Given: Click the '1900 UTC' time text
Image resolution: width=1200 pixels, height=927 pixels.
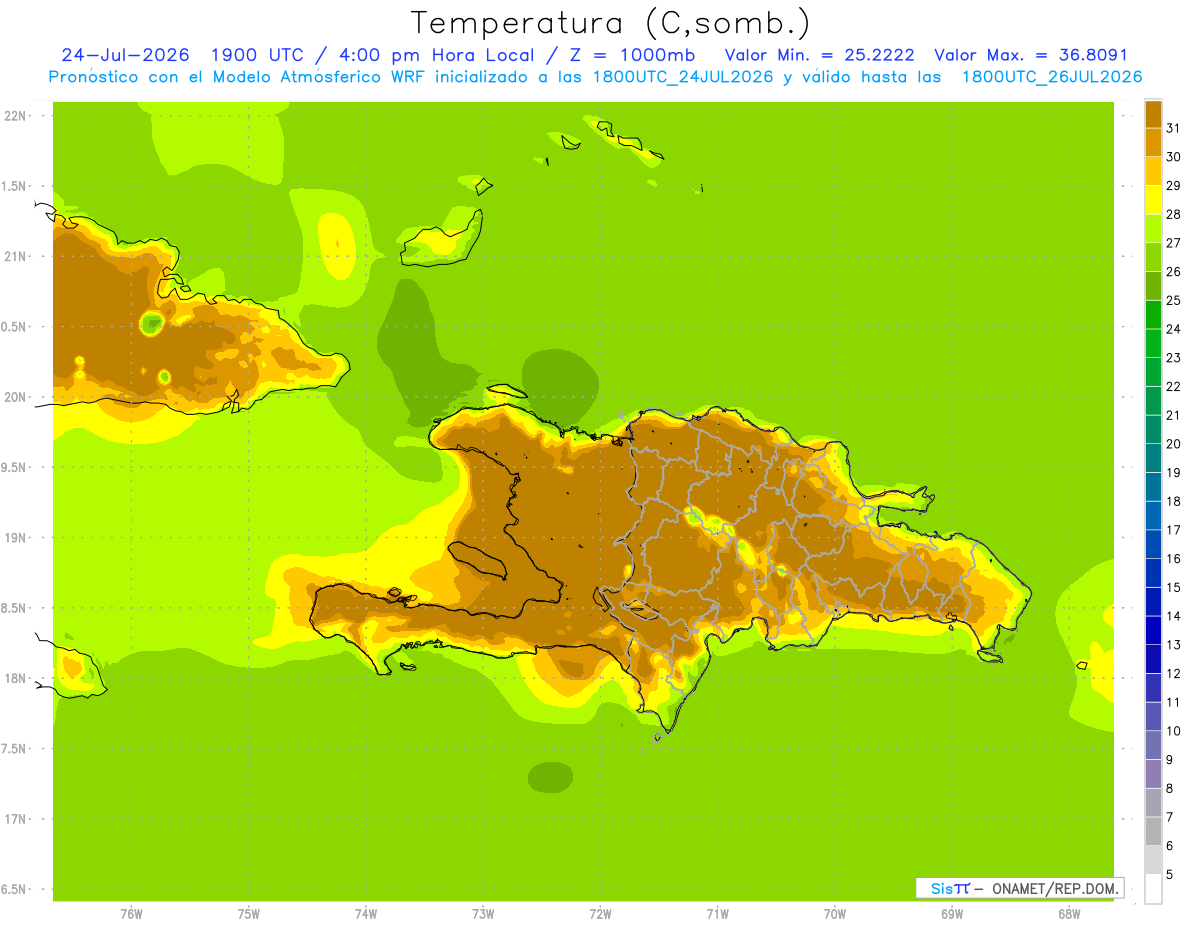Looking at the screenshot, I should click(260, 55).
